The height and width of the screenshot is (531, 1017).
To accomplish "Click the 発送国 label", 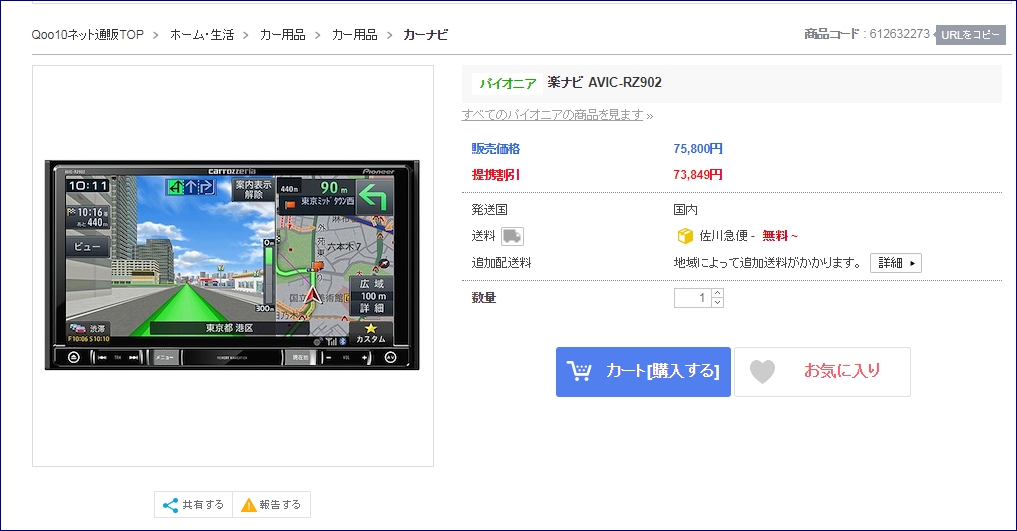I will pyautogui.click(x=490, y=209).
